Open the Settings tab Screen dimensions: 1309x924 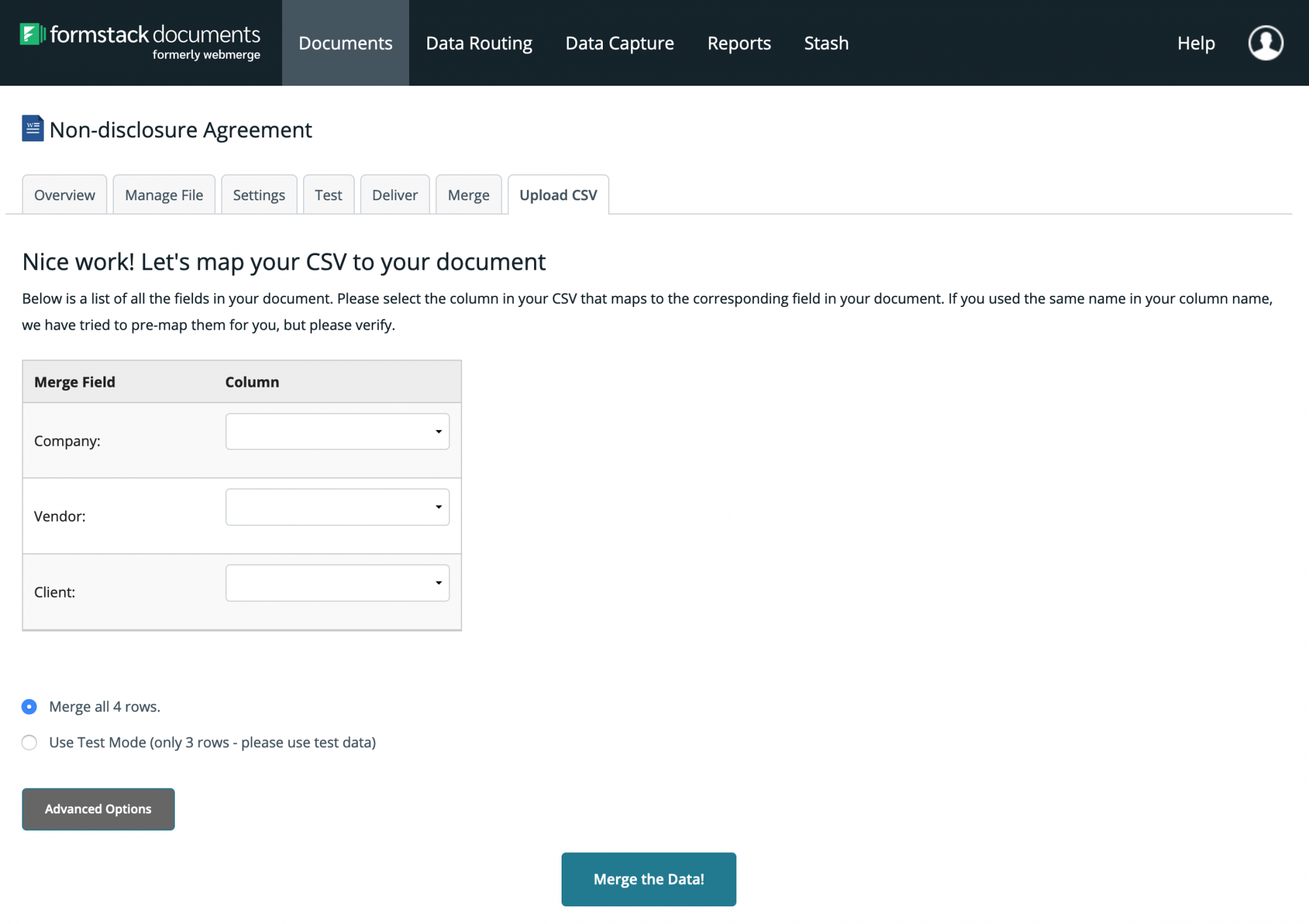tap(259, 195)
